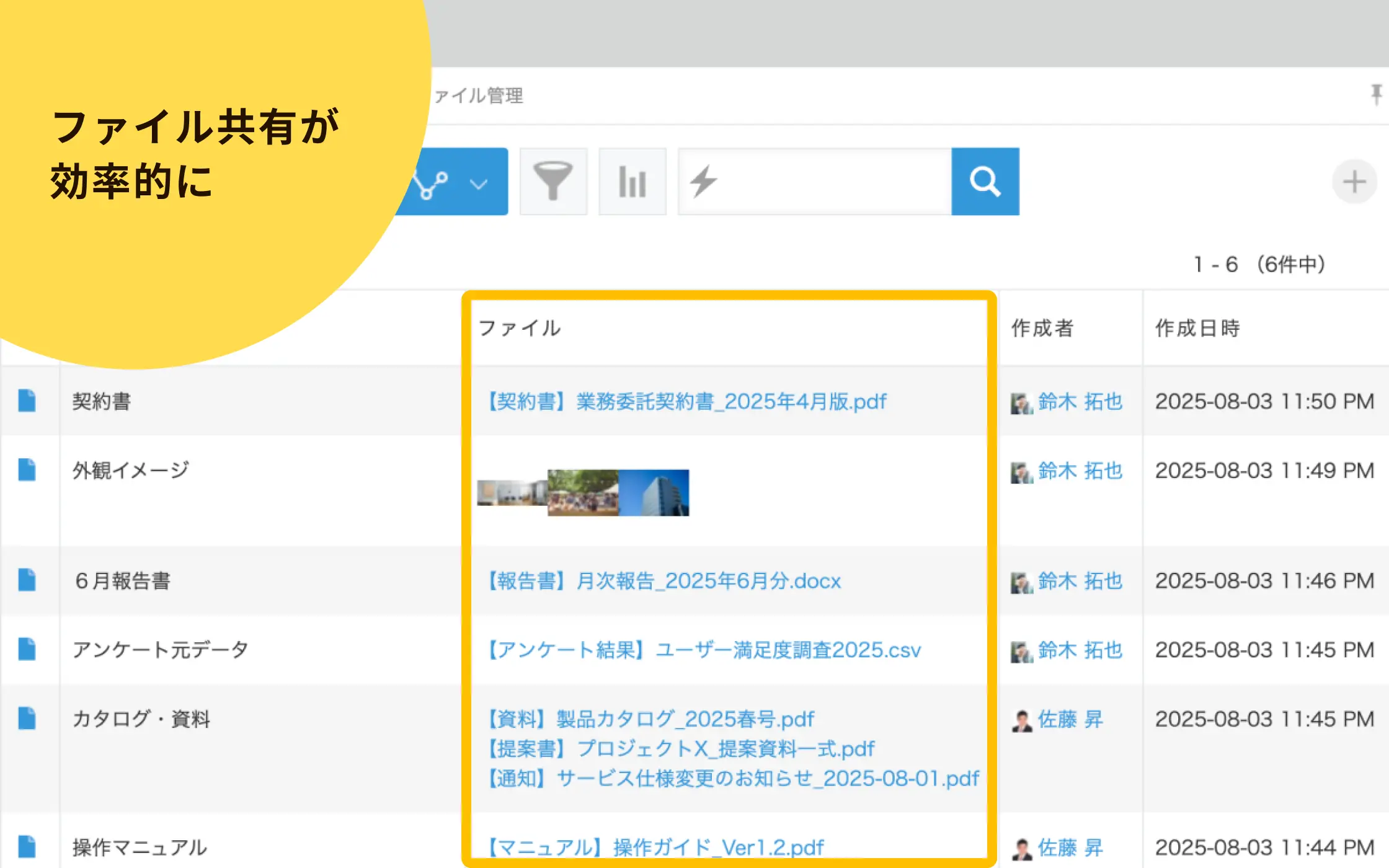Image resolution: width=1389 pixels, height=868 pixels.
Task: Click the blue building thumbnail image
Action: 654,492
